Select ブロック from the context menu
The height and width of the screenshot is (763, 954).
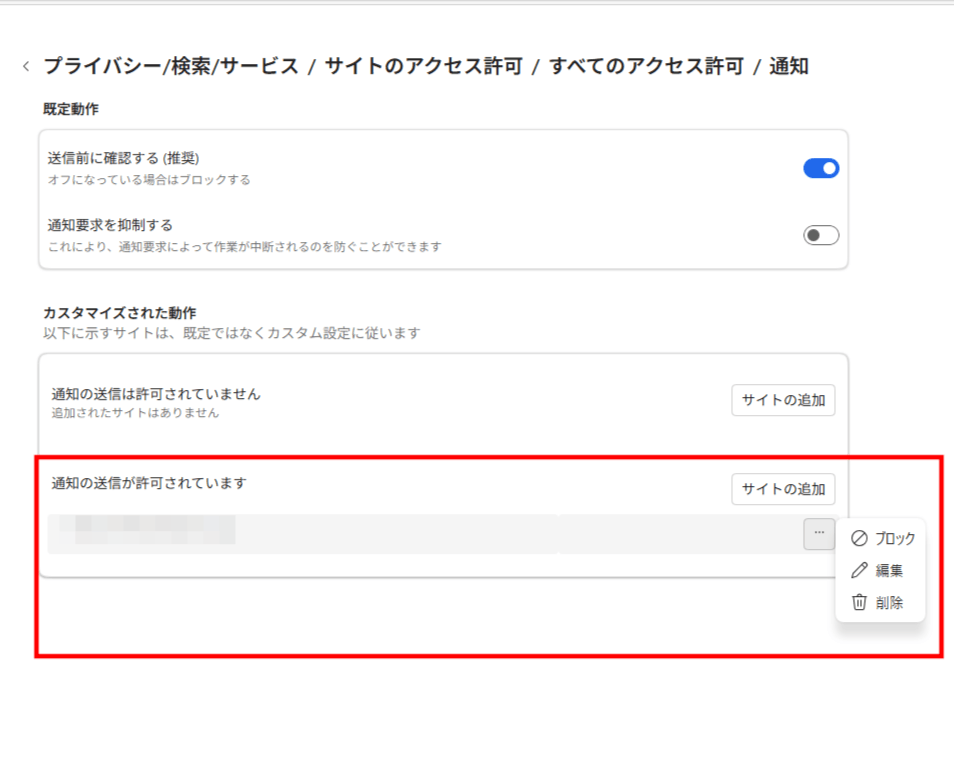coord(894,538)
